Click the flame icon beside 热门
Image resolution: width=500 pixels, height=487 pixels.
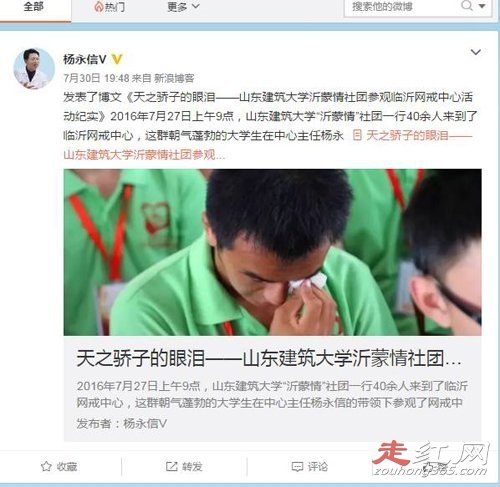tap(98, 7)
